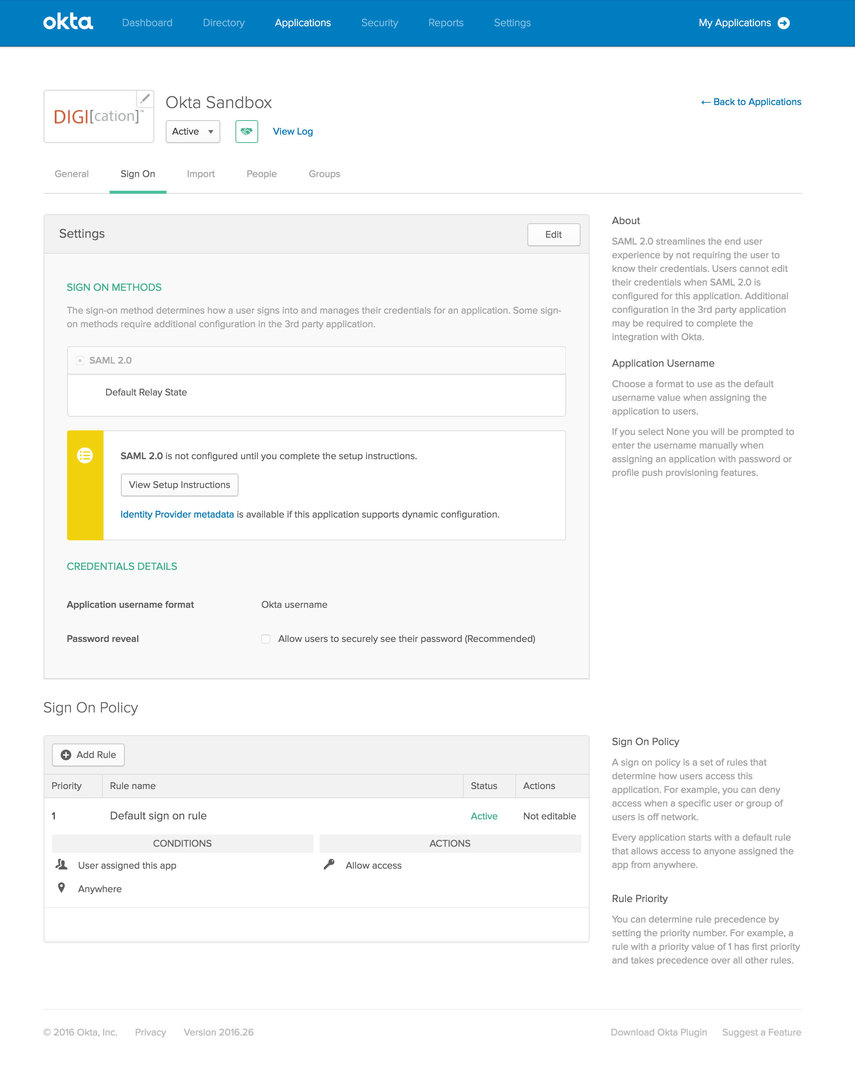Viewport: 855px width, 1078px height.
Task: Click the yellow setup instructions list icon
Action: [x=85, y=455]
